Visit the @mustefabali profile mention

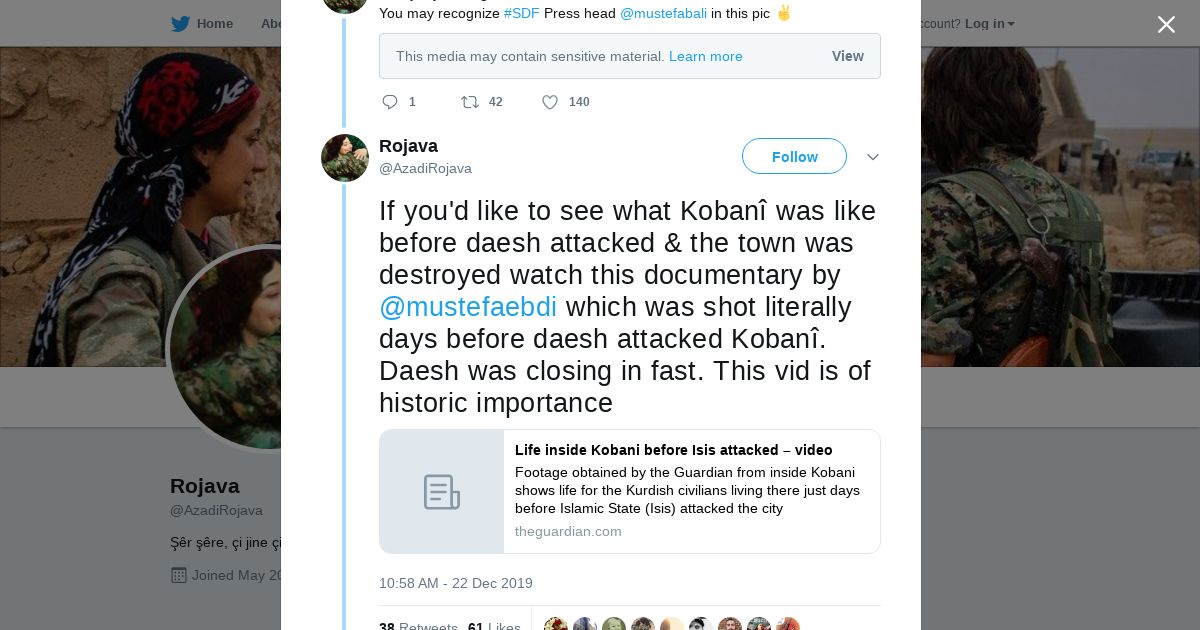[663, 13]
